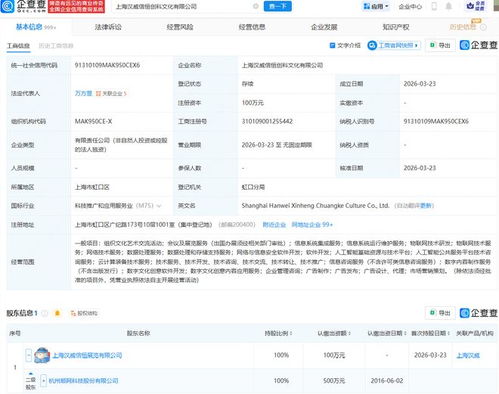Select the 基本信息 tab
The image size is (499, 394).
(35, 27)
